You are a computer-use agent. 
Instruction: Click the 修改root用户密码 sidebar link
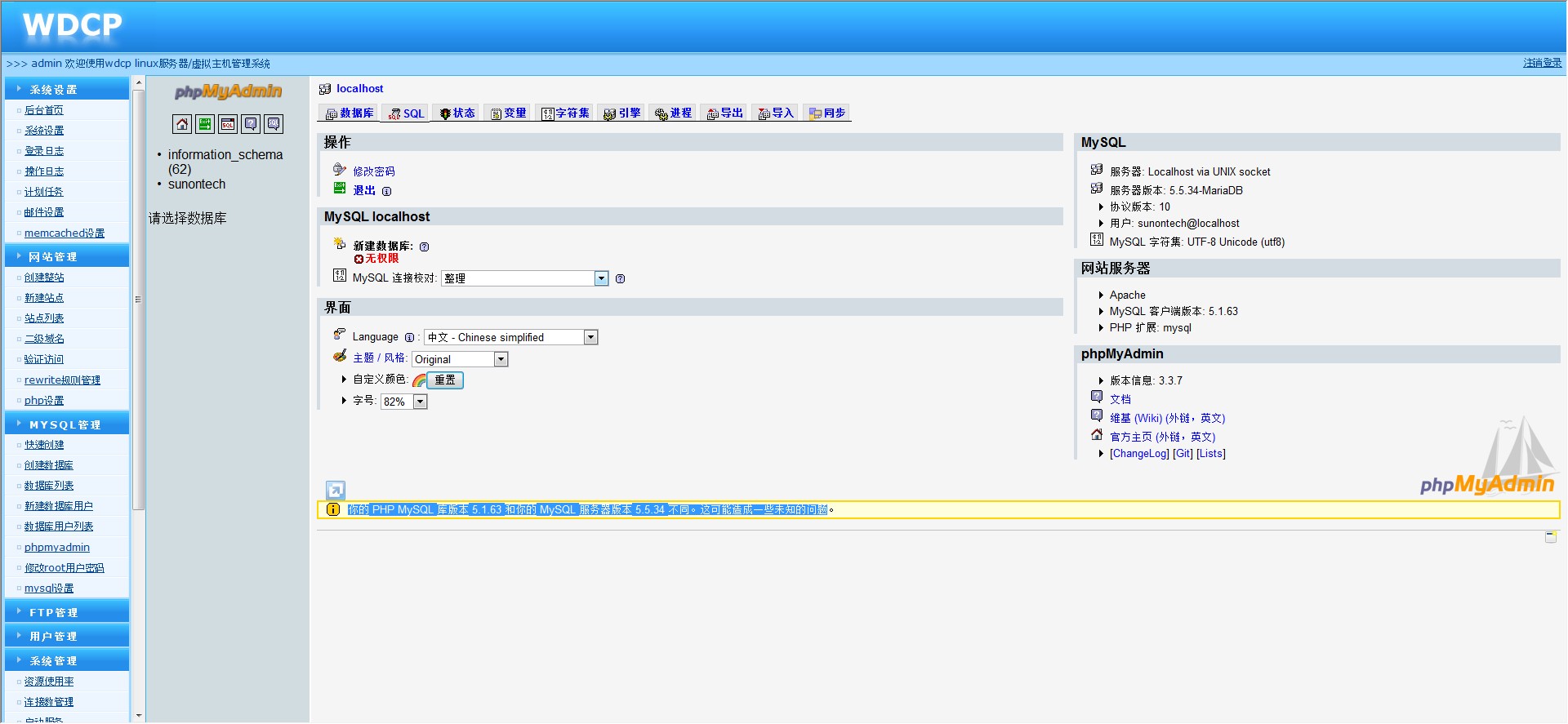(65, 568)
